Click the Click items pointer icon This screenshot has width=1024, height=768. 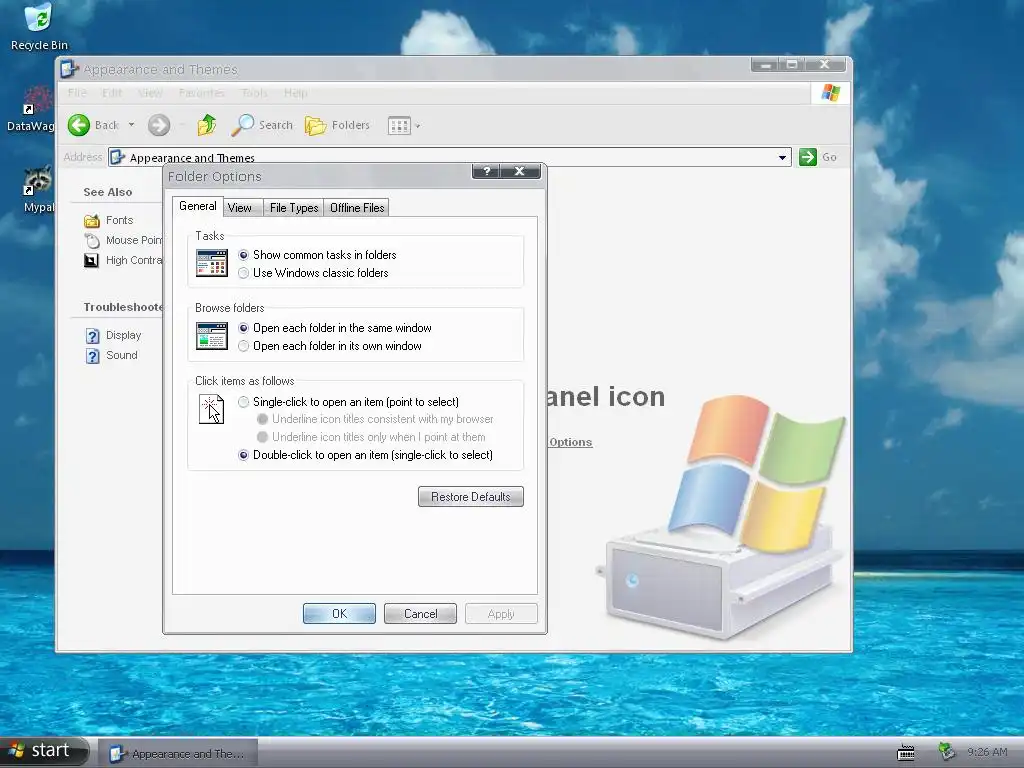coord(211,409)
